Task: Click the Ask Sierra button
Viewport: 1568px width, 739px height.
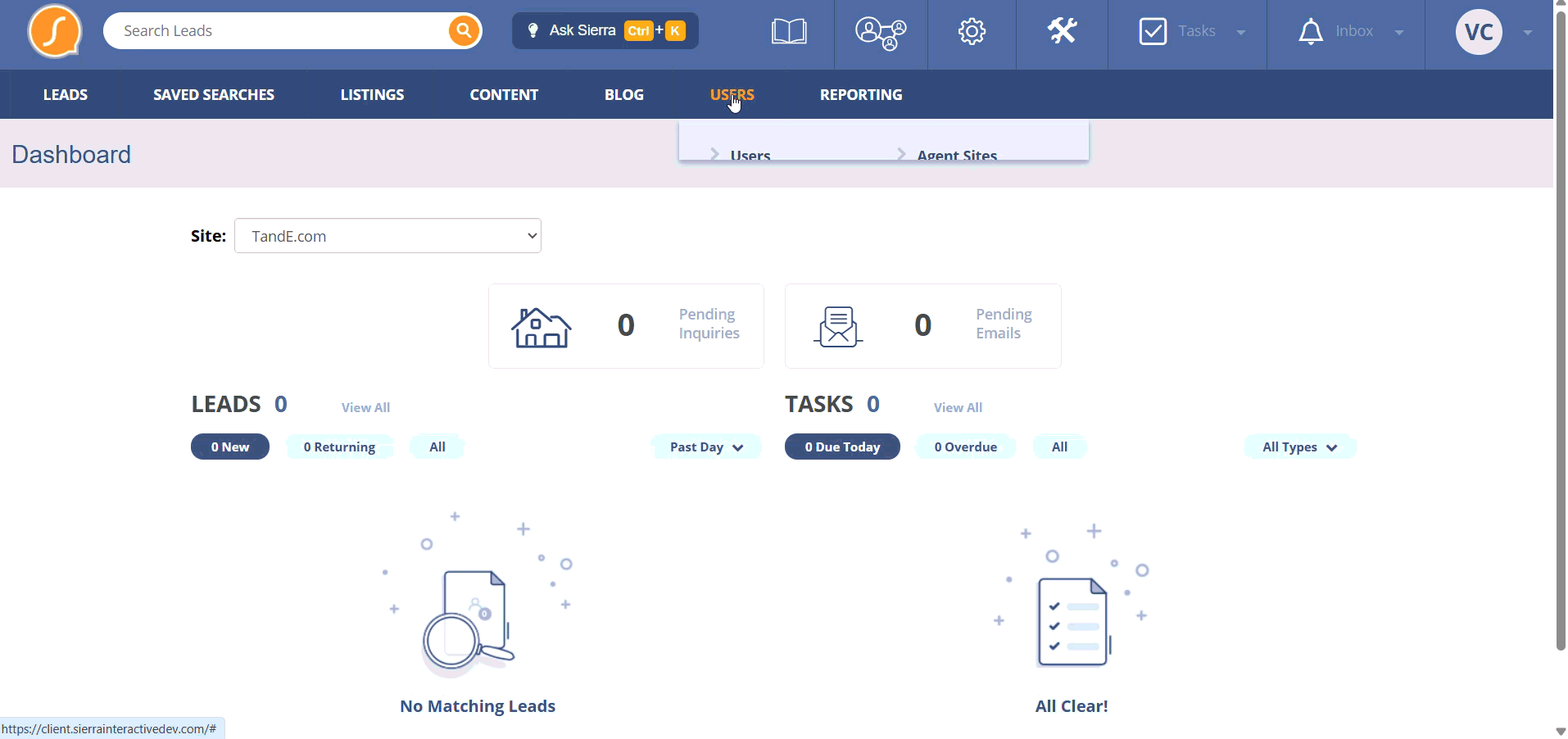Action: click(605, 31)
